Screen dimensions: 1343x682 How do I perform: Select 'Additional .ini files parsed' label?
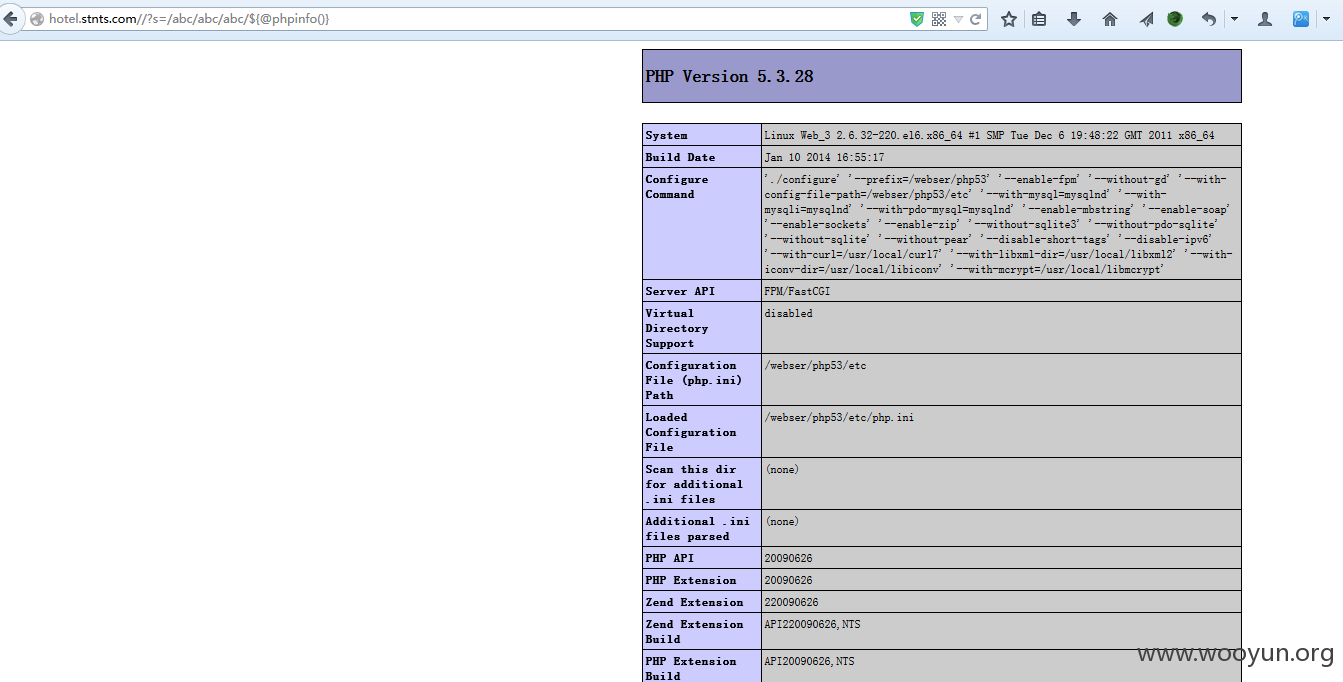coord(702,528)
